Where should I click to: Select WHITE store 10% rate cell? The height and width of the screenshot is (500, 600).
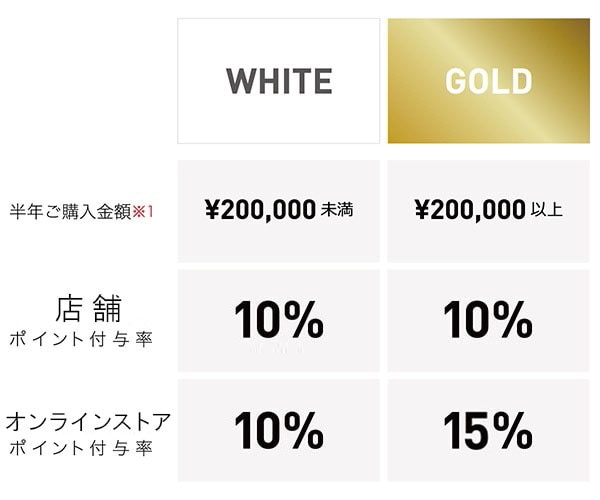click(279, 321)
